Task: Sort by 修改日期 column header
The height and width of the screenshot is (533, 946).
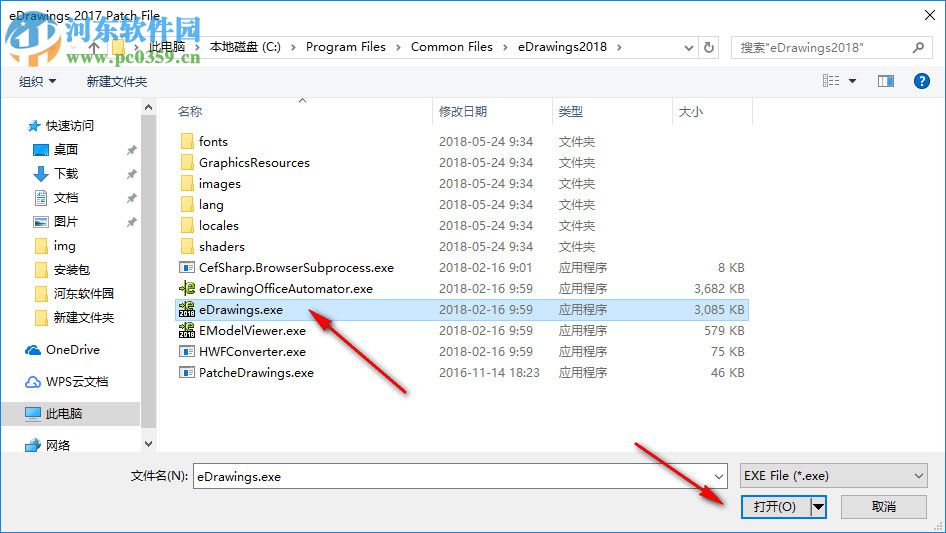Action: pos(463,112)
